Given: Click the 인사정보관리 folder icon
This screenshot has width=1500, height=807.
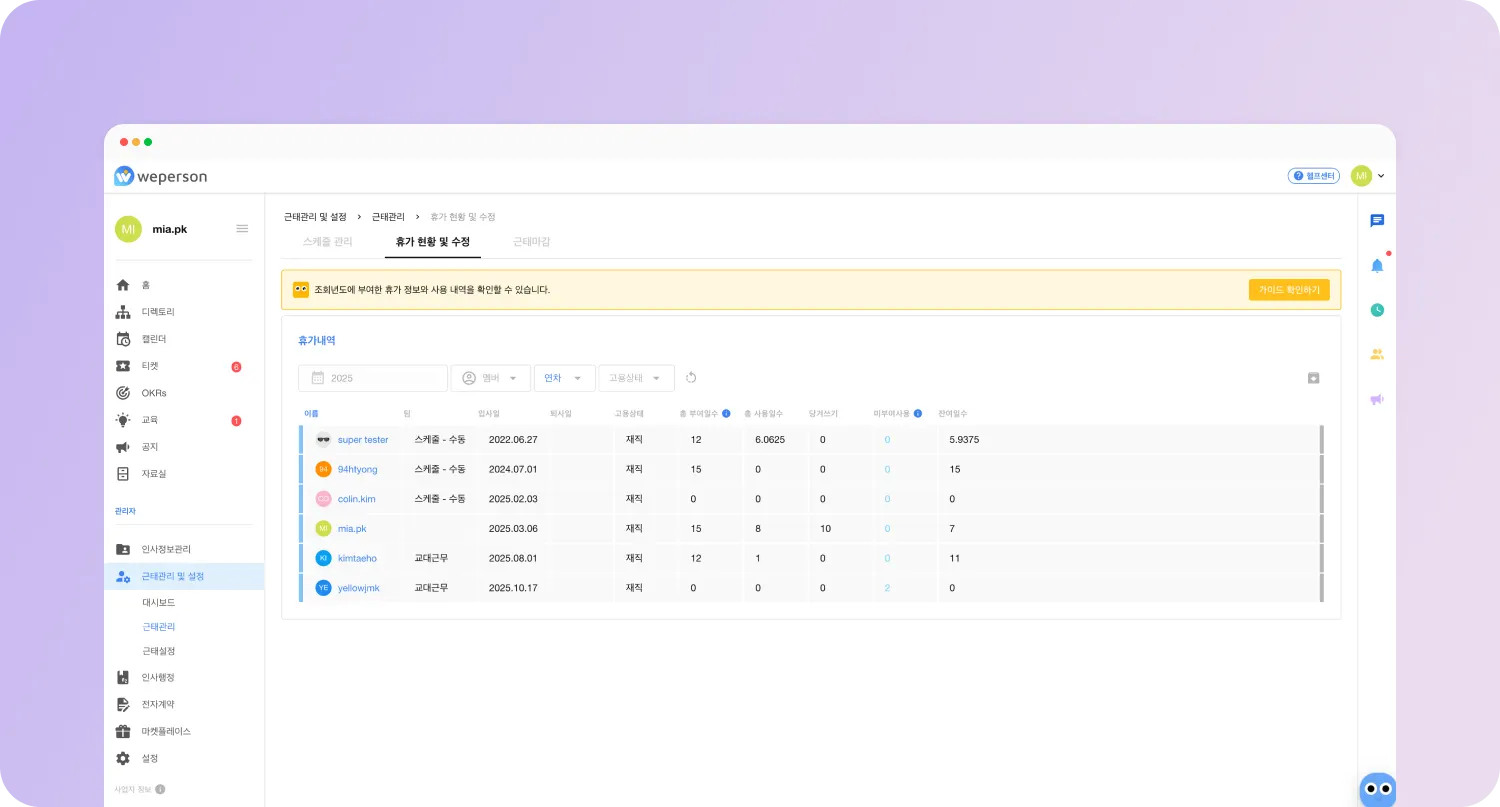Looking at the screenshot, I should click(123, 549).
